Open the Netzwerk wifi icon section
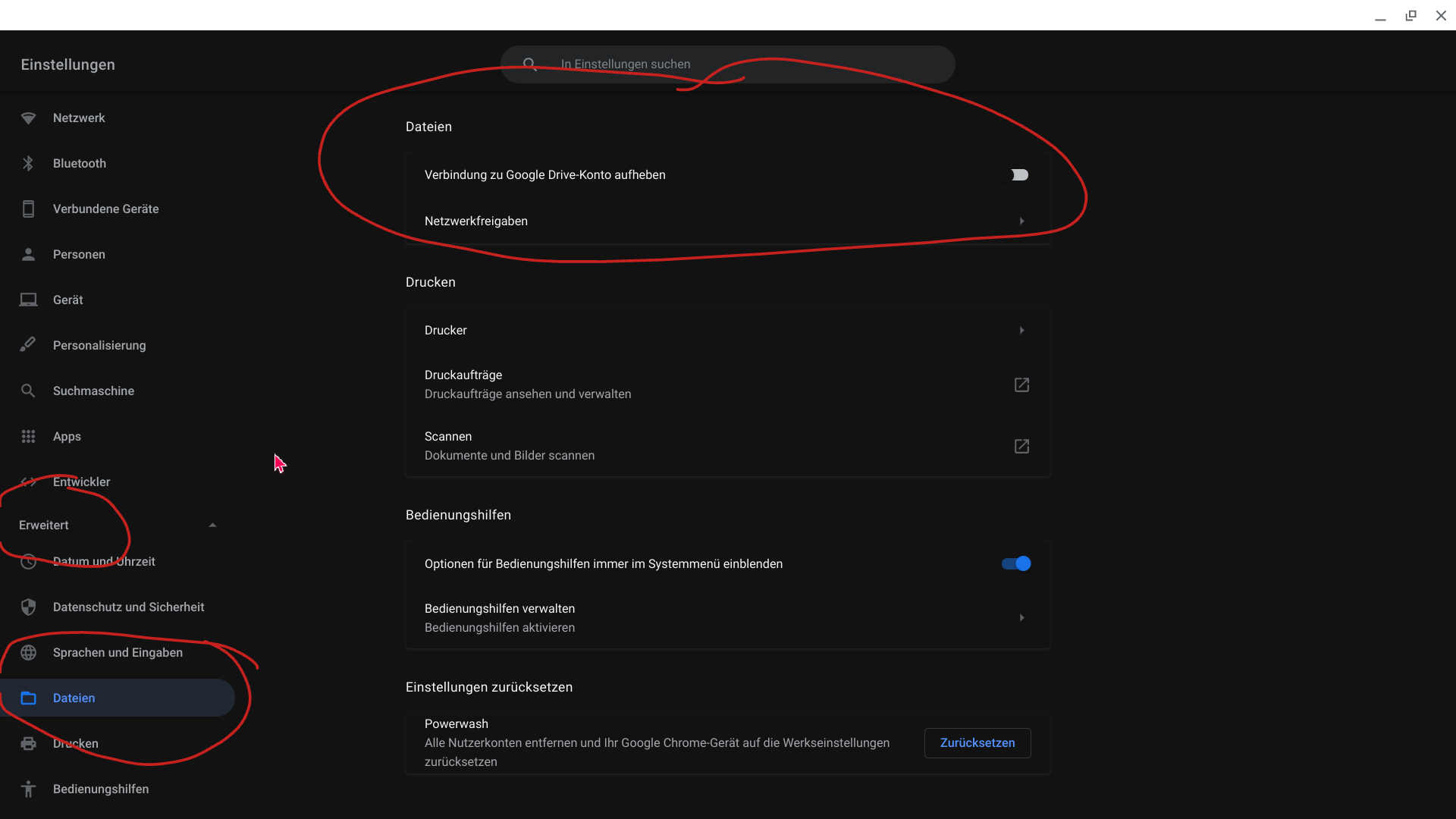This screenshot has width=1456, height=819. click(28, 118)
